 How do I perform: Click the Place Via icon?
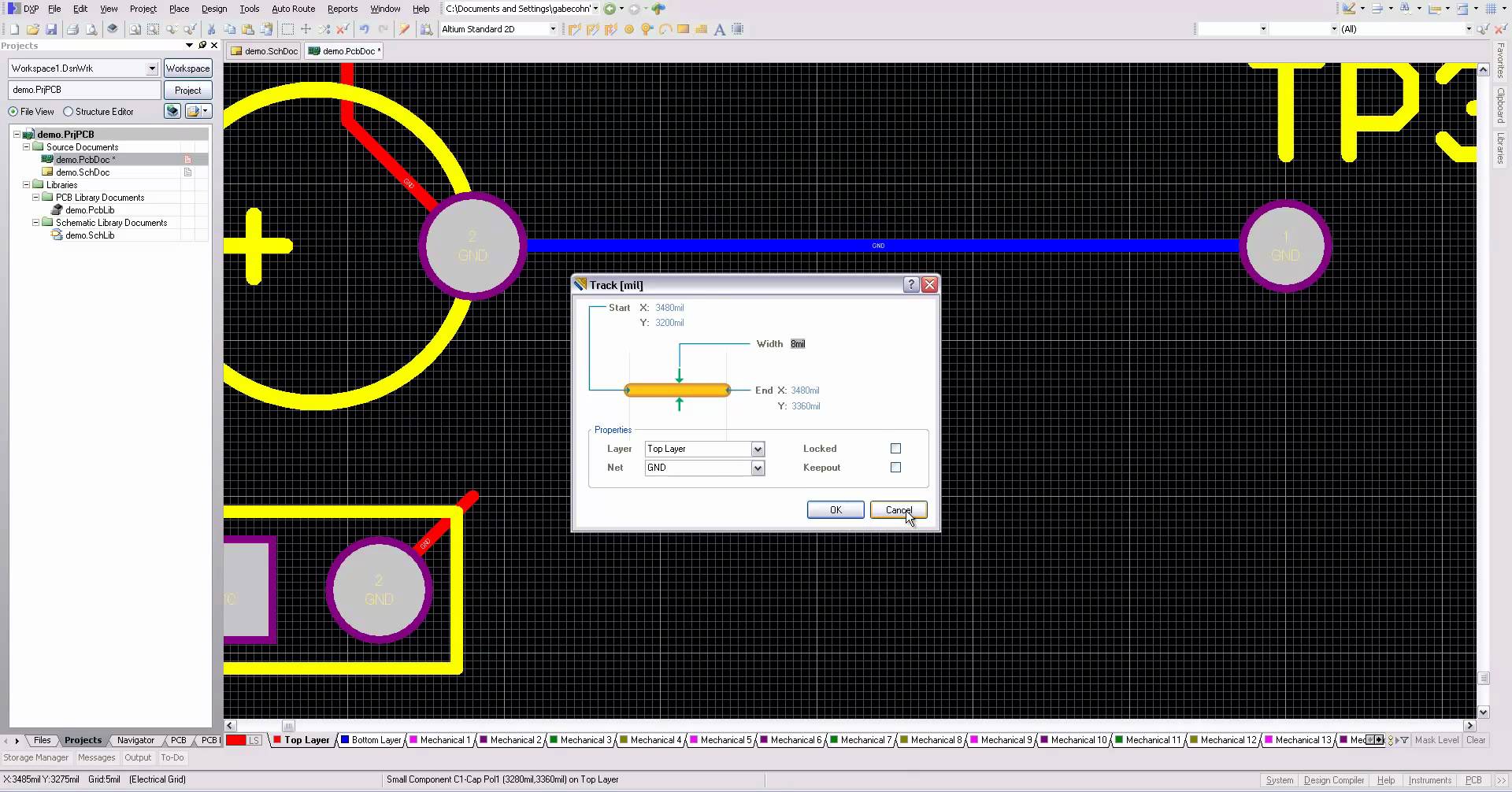[x=647, y=29]
